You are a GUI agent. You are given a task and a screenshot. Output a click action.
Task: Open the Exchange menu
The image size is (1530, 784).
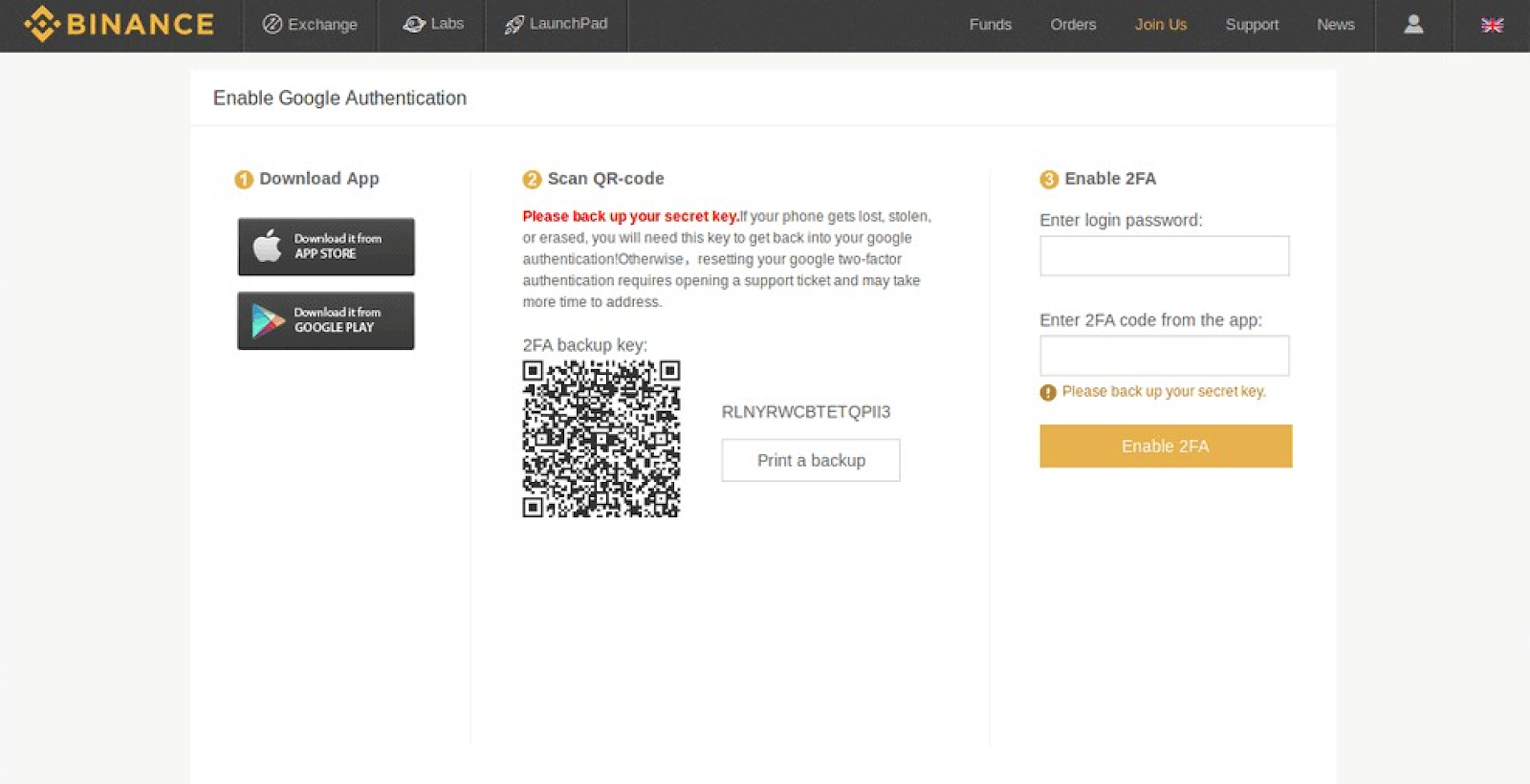(x=310, y=25)
